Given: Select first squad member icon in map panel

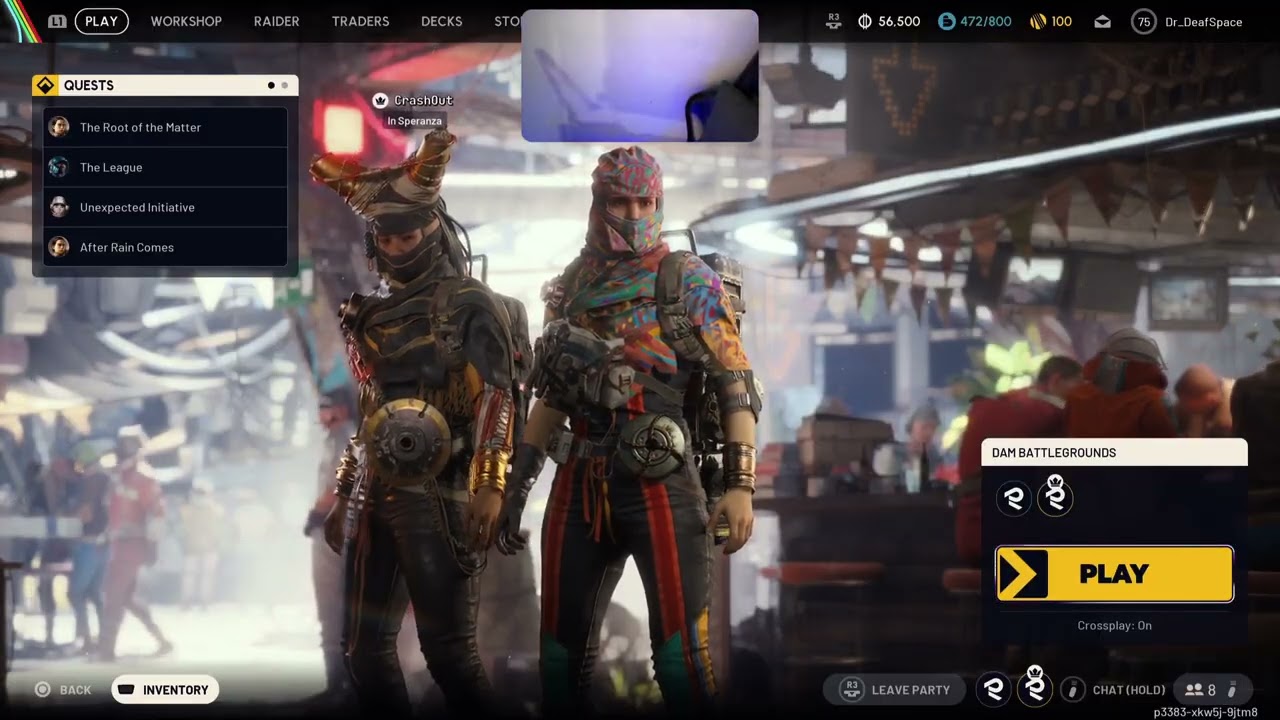Looking at the screenshot, I should pyautogui.click(x=1014, y=498).
